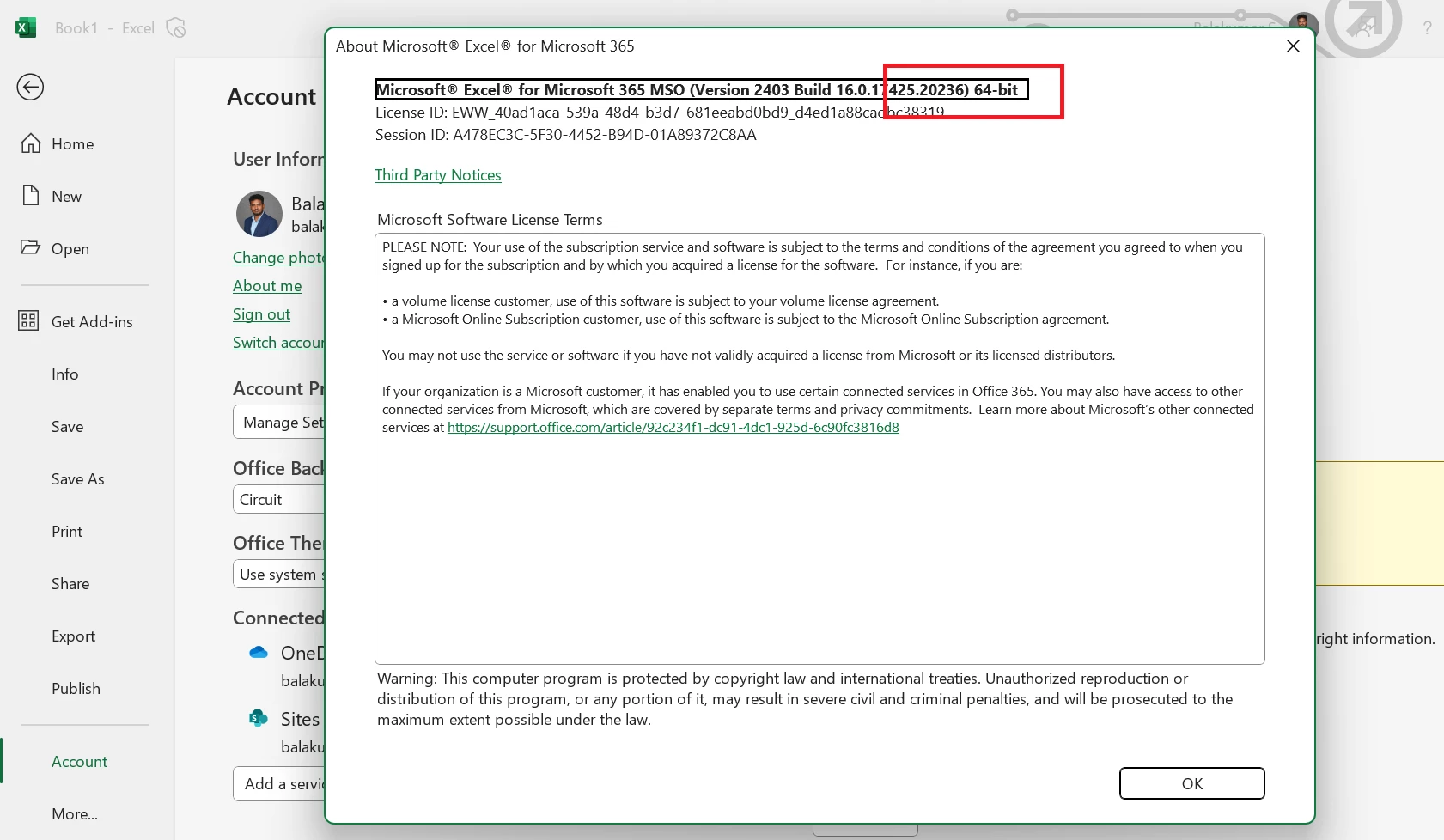
Task: Open the Office Background Circuit dropdown
Action: (x=279, y=500)
